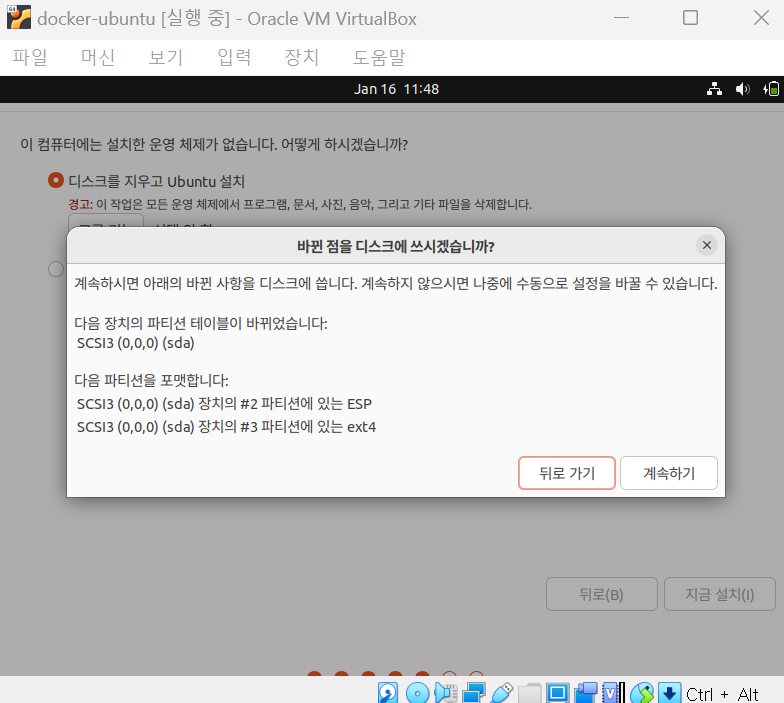Viewport: 784px width, 703px height.
Task: Click the 'SCSI3 (0,0,0) (sda)' partition table line
Action: point(136,343)
